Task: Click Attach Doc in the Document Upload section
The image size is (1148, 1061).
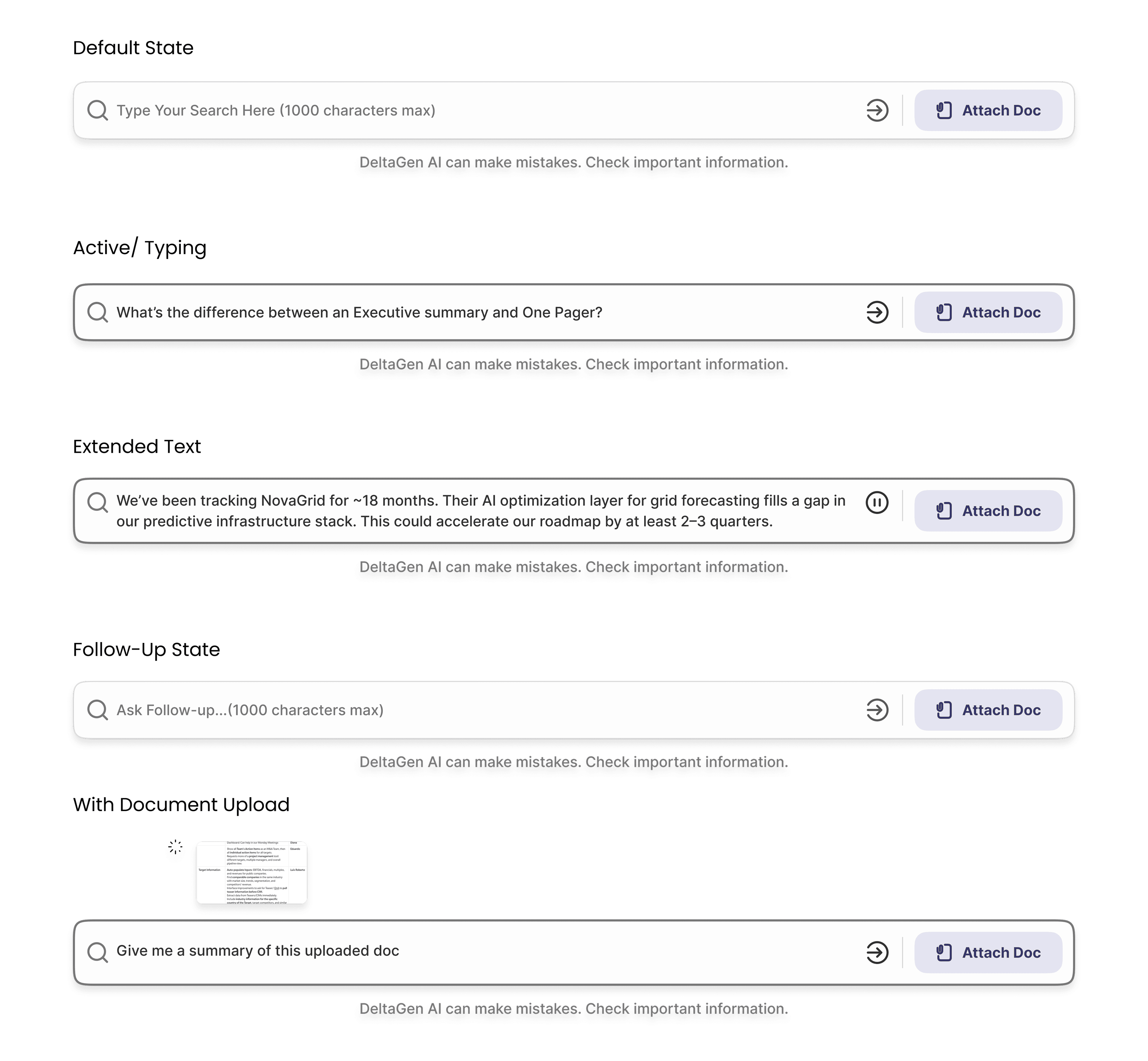Action: [988, 951]
